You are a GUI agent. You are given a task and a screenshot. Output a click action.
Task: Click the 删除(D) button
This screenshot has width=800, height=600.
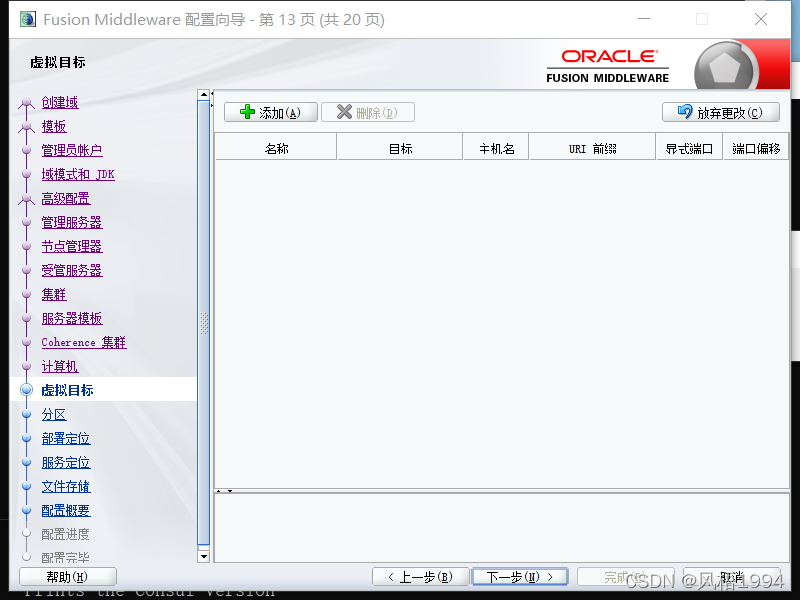tap(368, 112)
